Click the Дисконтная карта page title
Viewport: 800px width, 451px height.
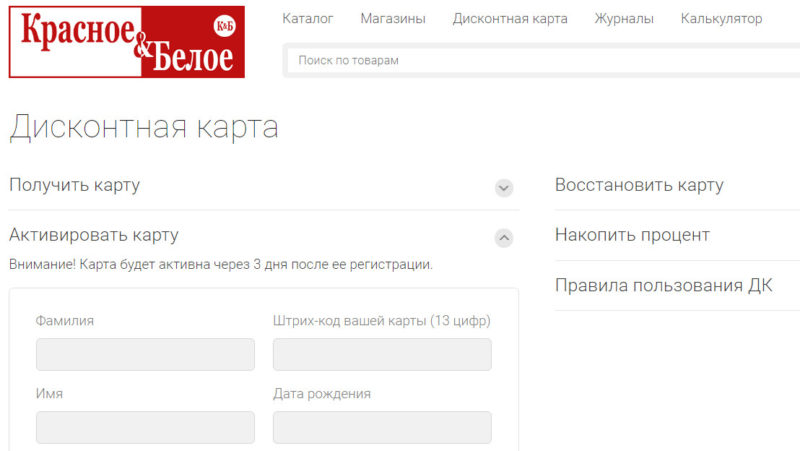click(x=144, y=128)
